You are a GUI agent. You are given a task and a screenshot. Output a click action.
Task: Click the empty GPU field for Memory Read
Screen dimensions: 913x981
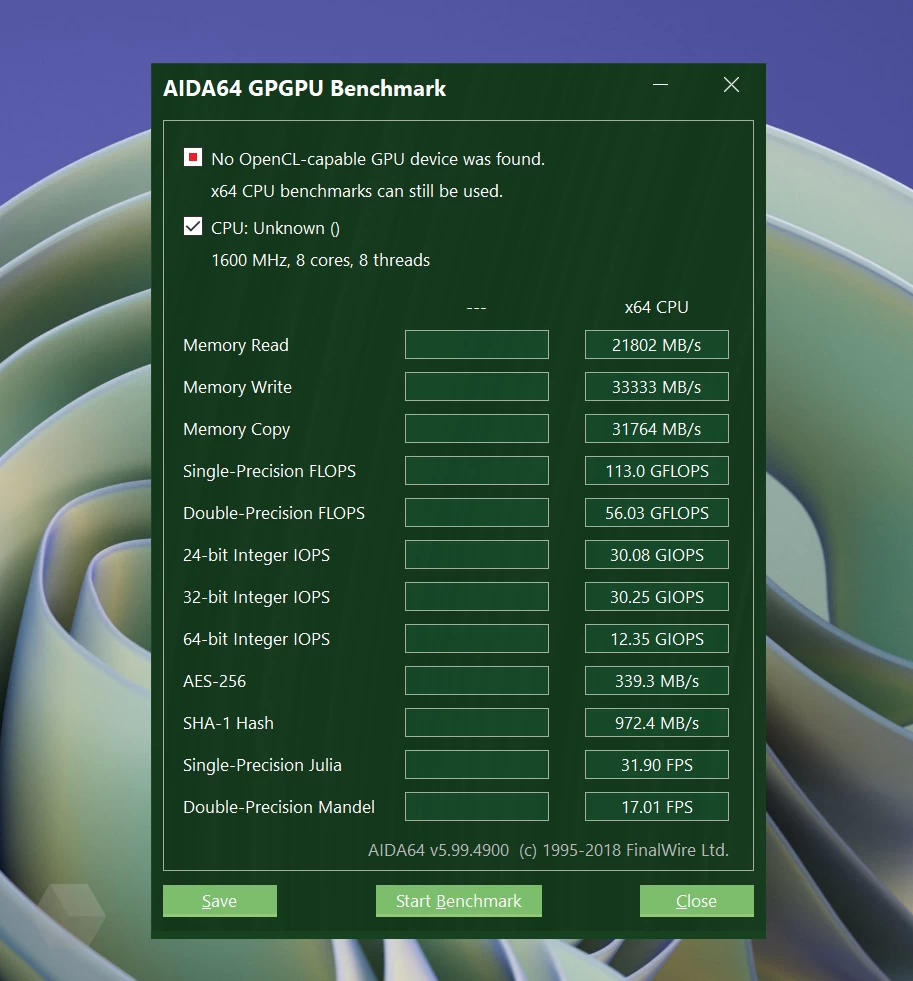tap(476, 345)
